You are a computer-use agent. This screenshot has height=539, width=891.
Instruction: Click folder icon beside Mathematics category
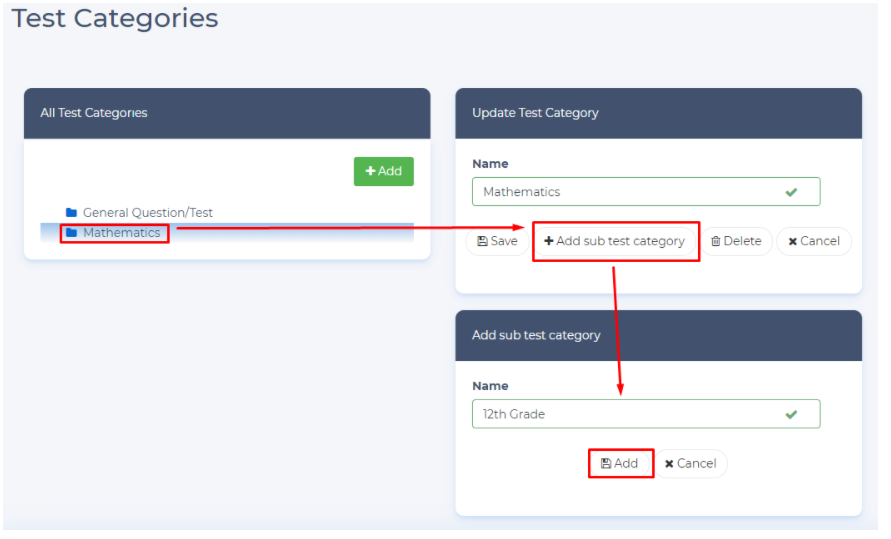[x=71, y=233]
